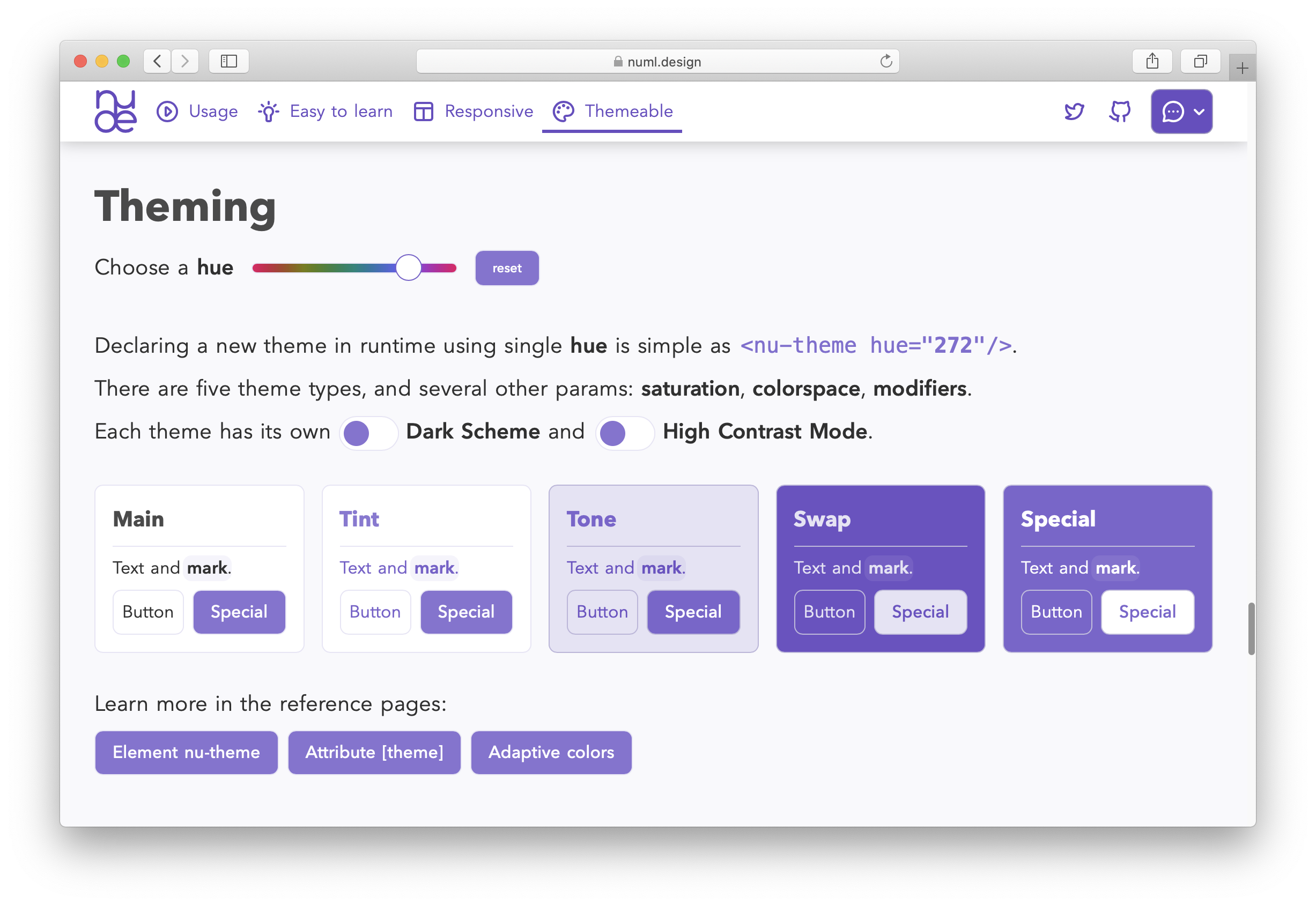Open a new tab with plus icon

click(x=1241, y=69)
